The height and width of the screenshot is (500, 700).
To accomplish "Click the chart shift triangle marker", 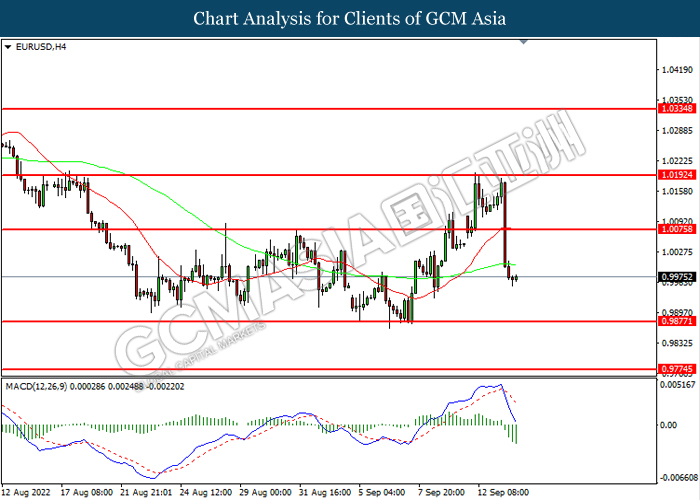I will tap(524, 42).
